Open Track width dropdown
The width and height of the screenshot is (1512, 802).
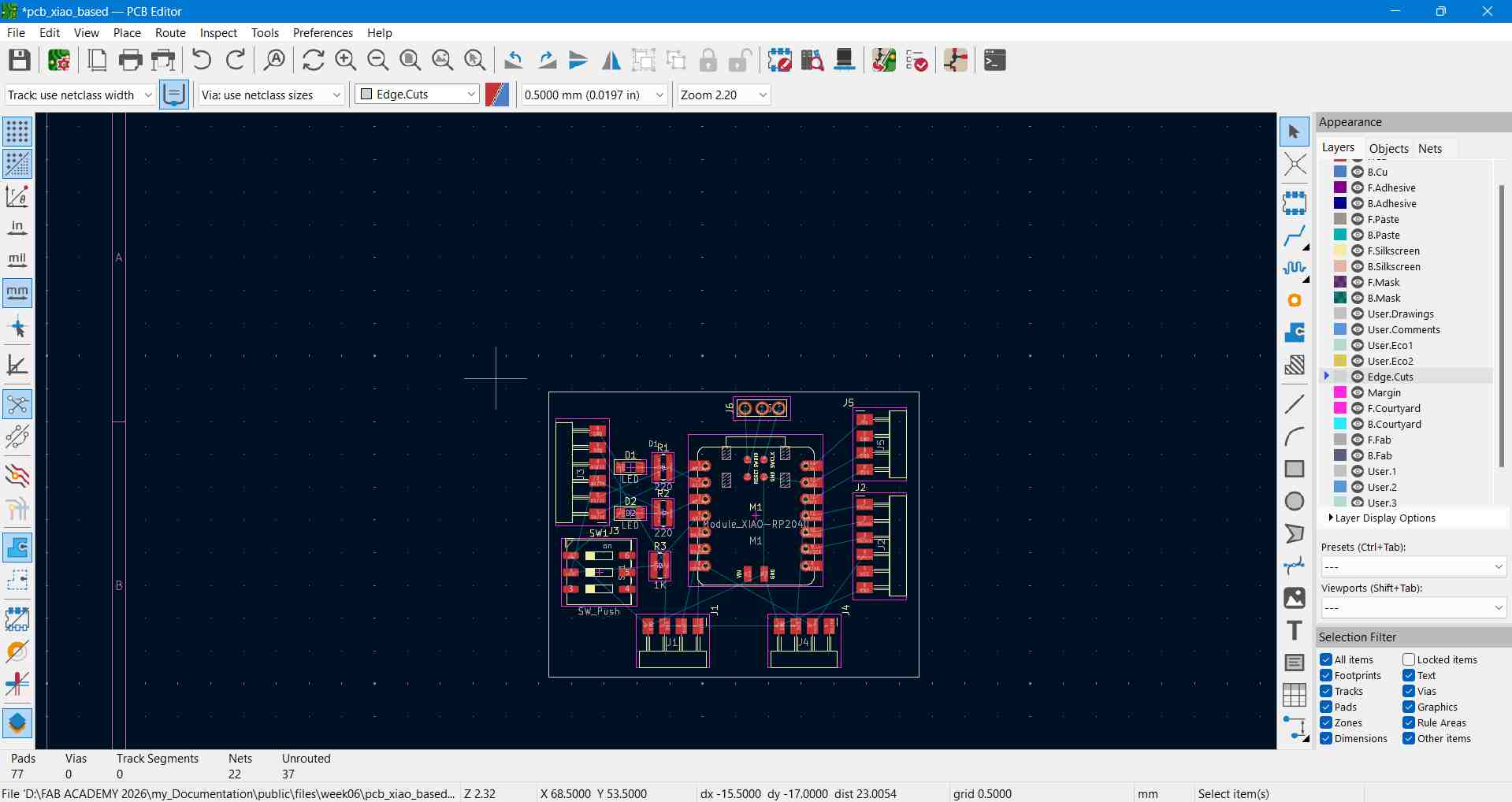pos(80,95)
